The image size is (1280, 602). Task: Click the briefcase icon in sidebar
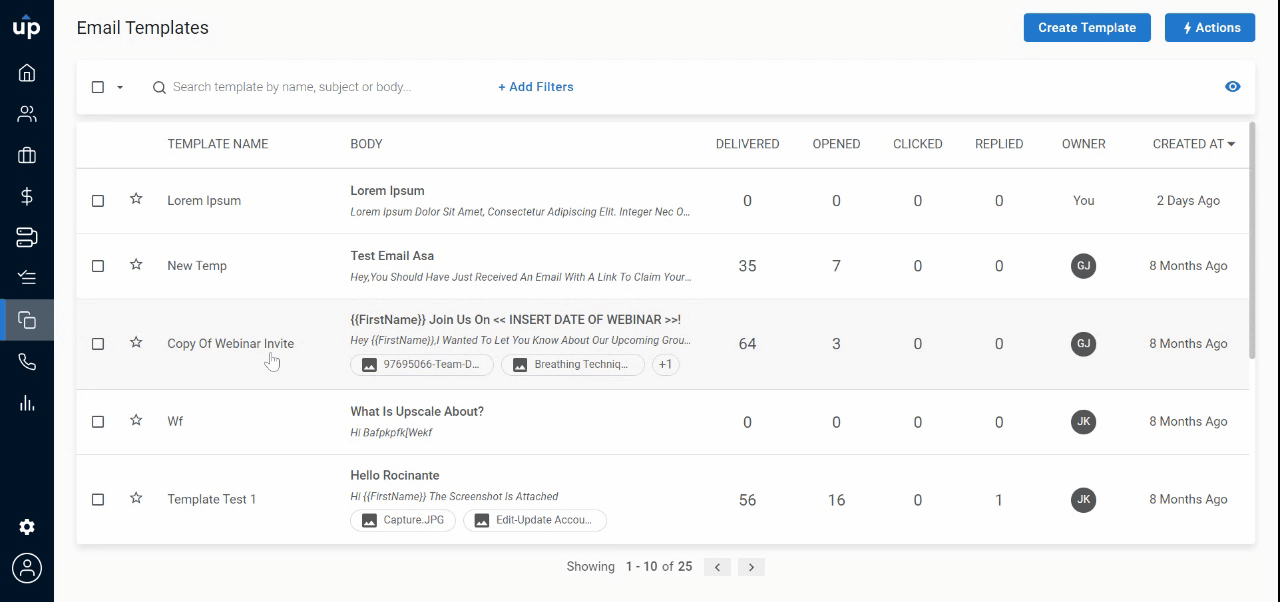click(x=27, y=155)
